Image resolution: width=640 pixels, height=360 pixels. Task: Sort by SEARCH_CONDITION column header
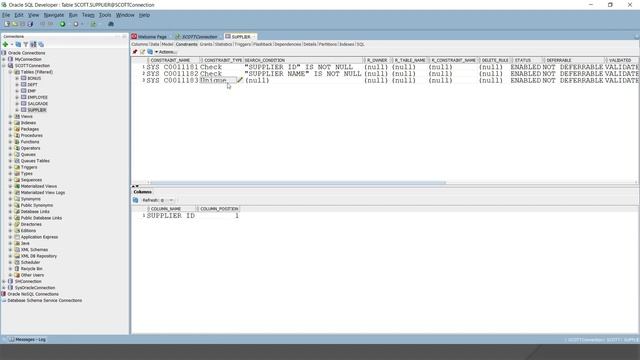coord(303,60)
